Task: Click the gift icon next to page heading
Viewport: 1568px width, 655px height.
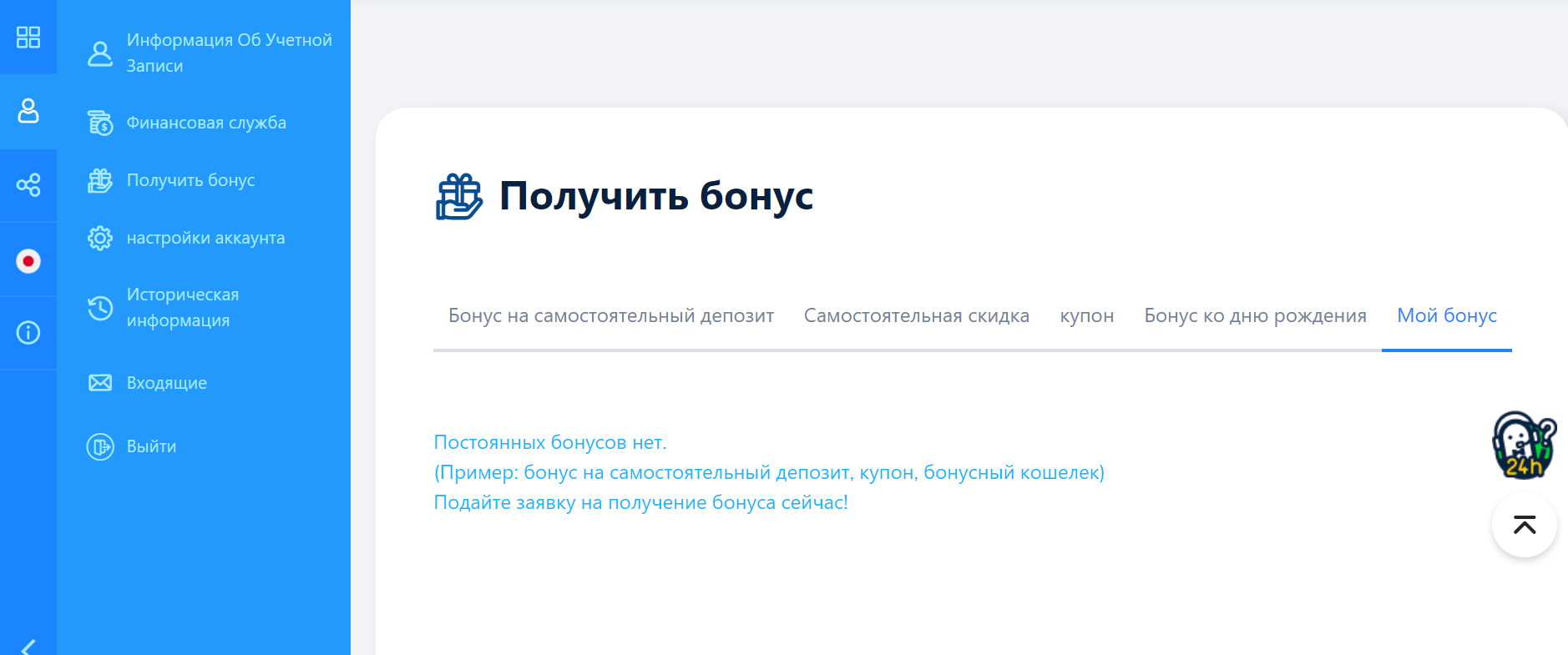Action: tap(458, 196)
